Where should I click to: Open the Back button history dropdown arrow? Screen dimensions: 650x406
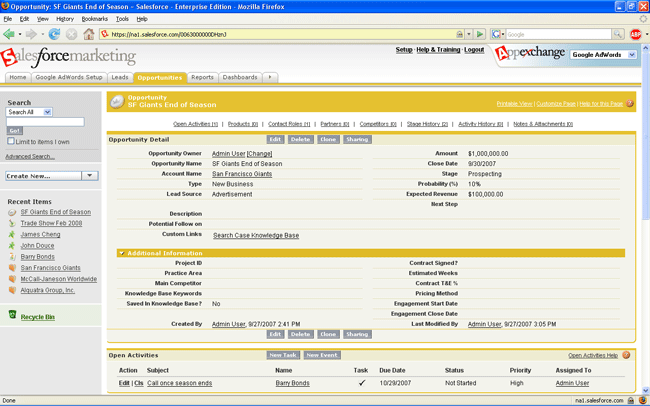coord(19,34)
